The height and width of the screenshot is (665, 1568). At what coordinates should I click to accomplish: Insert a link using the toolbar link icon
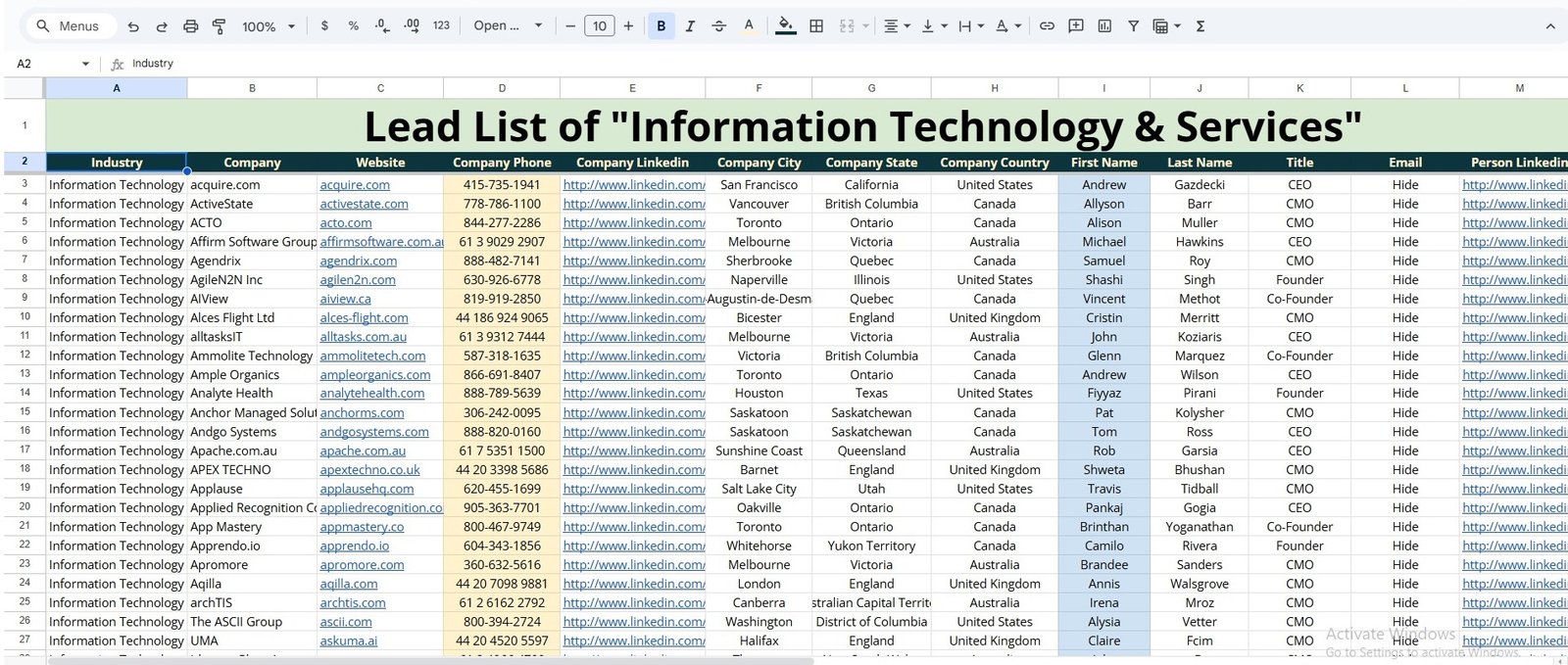1047,26
